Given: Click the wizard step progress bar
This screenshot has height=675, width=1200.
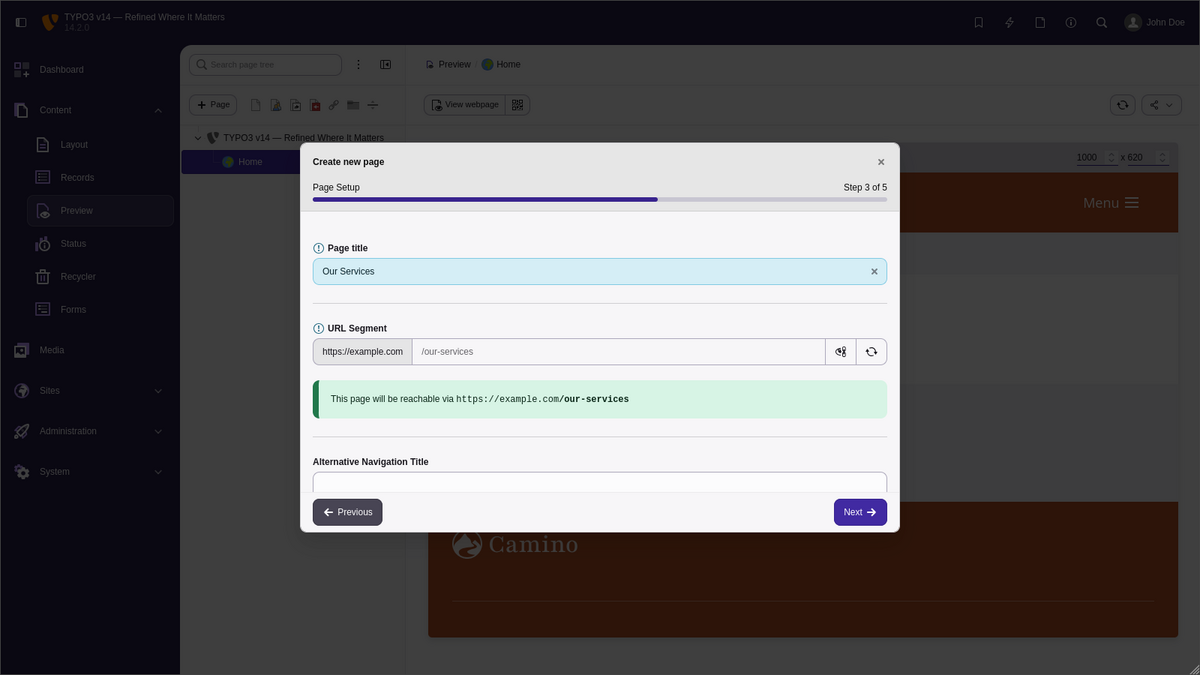Looking at the screenshot, I should click(599, 199).
